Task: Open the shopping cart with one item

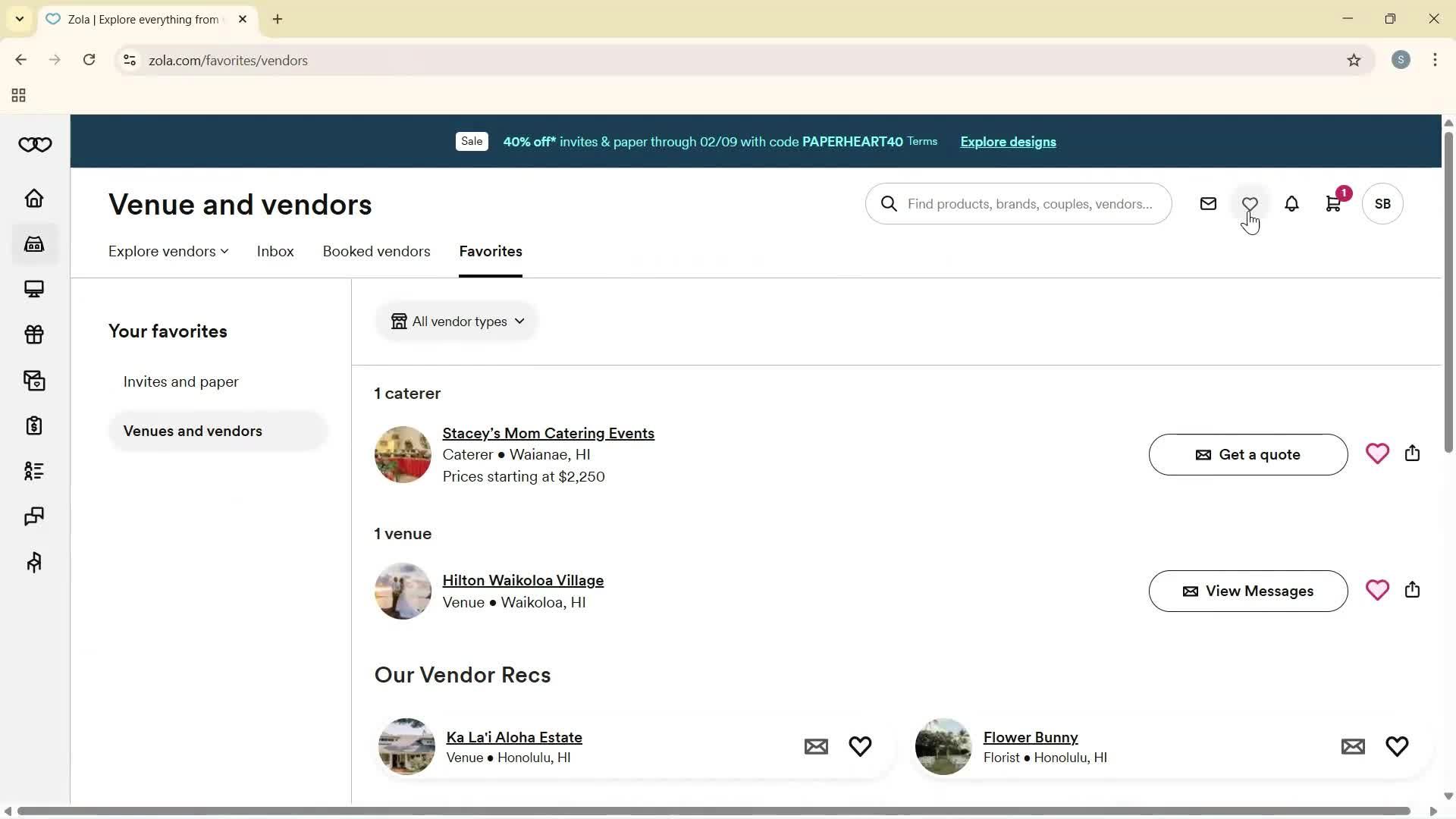Action: pos(1334,203)
